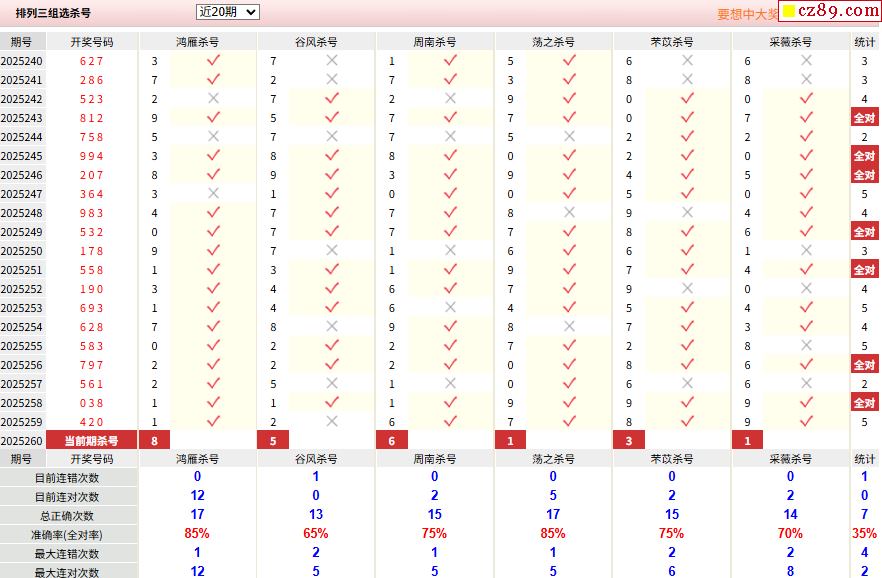Viewport: 882px width, 578px height.
Task: Click current 周南杀号 kill number 6
Action: click(x=392, y=440)
